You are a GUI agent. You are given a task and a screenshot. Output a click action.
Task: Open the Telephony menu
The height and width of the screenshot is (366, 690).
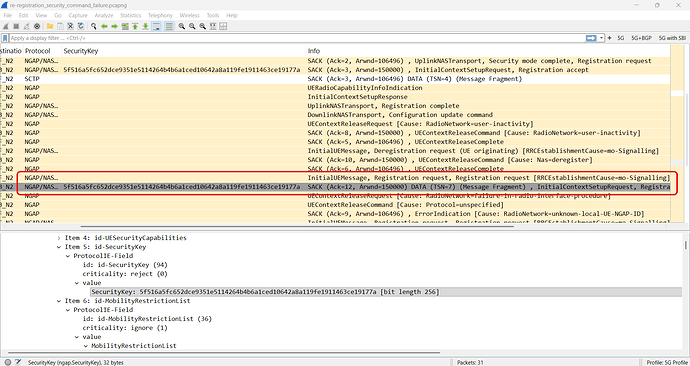[x=160, y=15]
